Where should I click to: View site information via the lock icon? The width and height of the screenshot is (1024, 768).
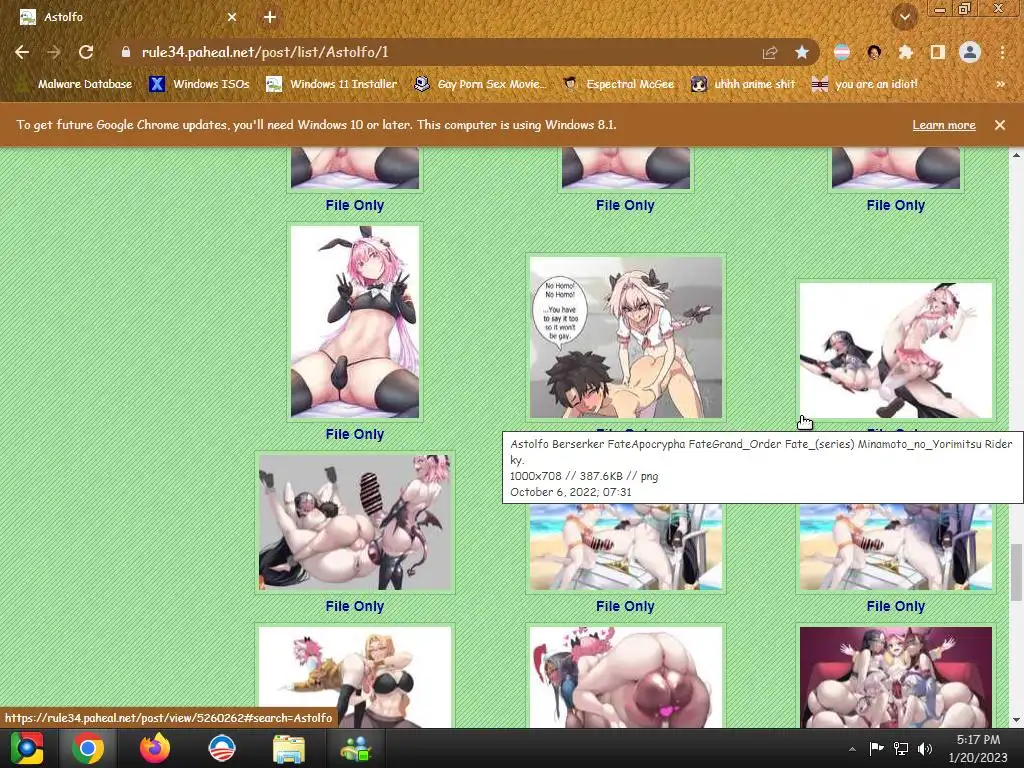(x=126, y=52)
